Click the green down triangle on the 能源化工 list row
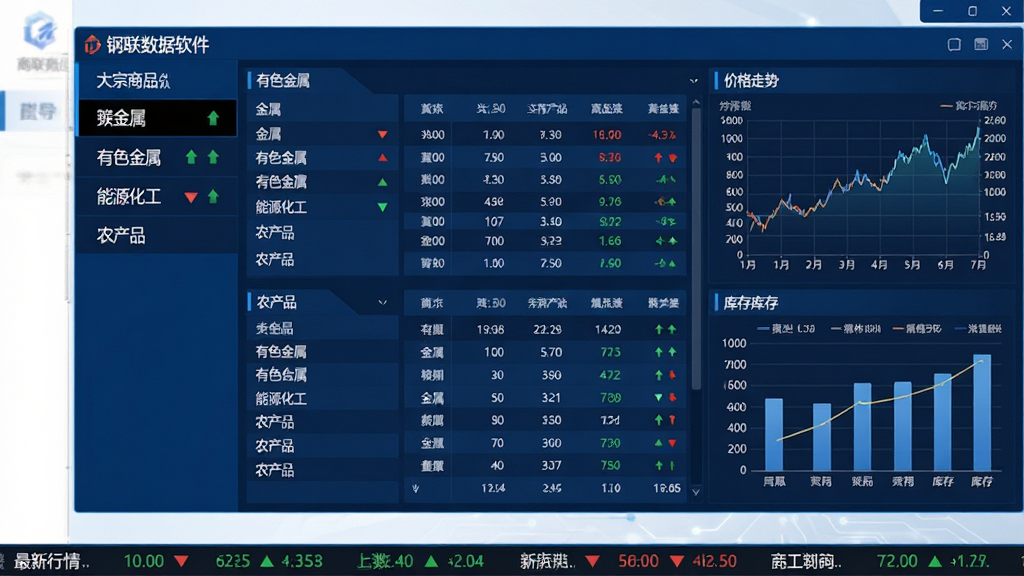The height and width of the screenshot is (576, 1024). [x=383, y=207]
